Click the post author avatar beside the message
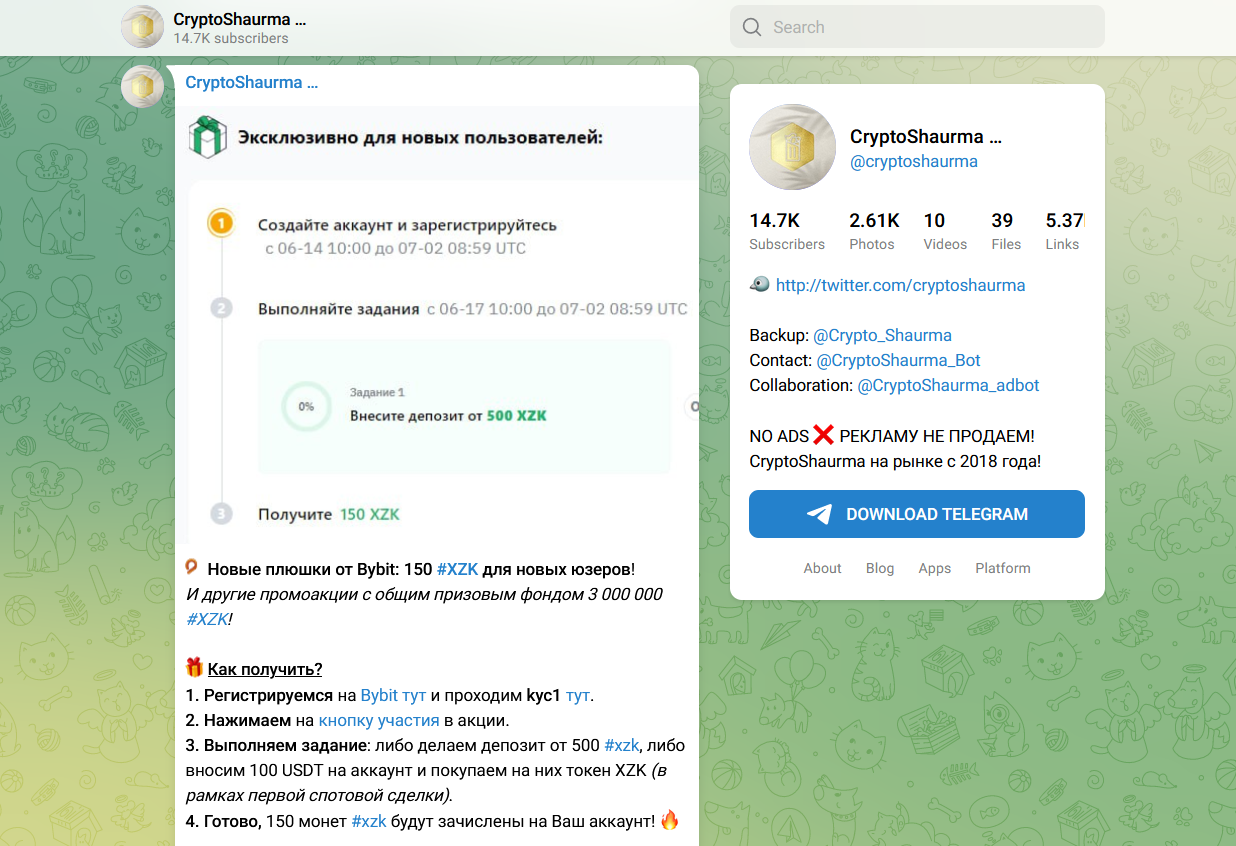The image size is (1236, 846). pyautogui.click(x=142, y=87)
